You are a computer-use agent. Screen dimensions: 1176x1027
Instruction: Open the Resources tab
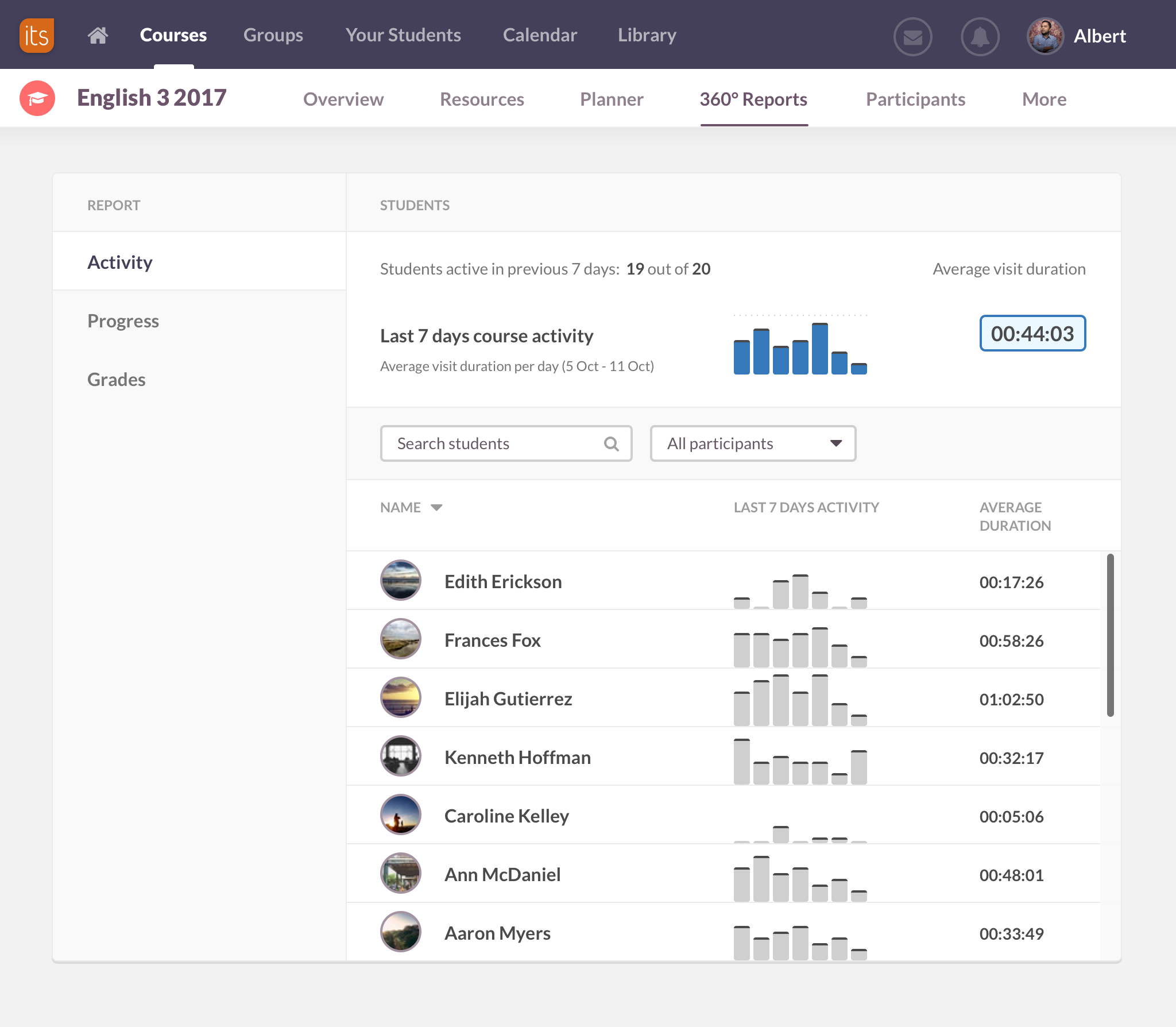(482, 99)
